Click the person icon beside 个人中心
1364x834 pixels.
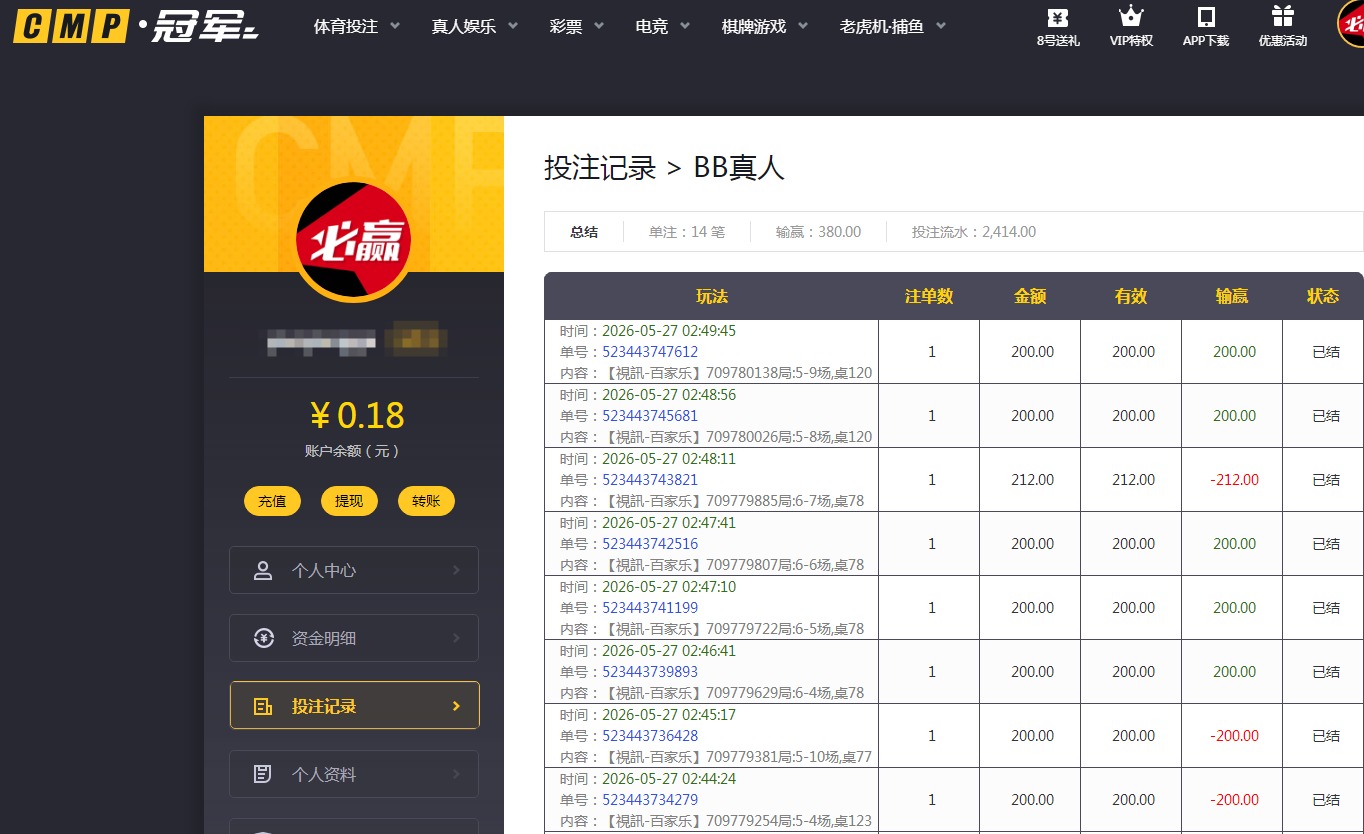point(263,570)
